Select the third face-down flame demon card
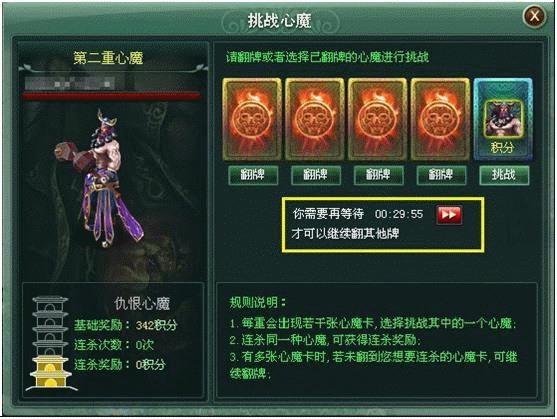557x419 pixels. pos(378,119)
